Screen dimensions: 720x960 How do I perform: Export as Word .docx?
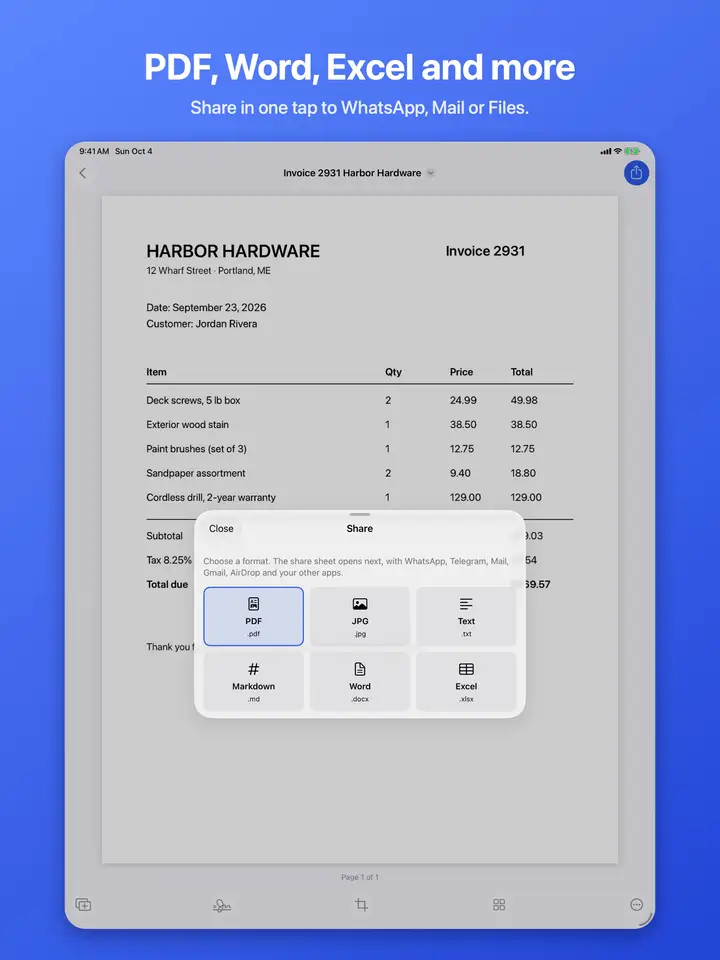pos(360,681)
